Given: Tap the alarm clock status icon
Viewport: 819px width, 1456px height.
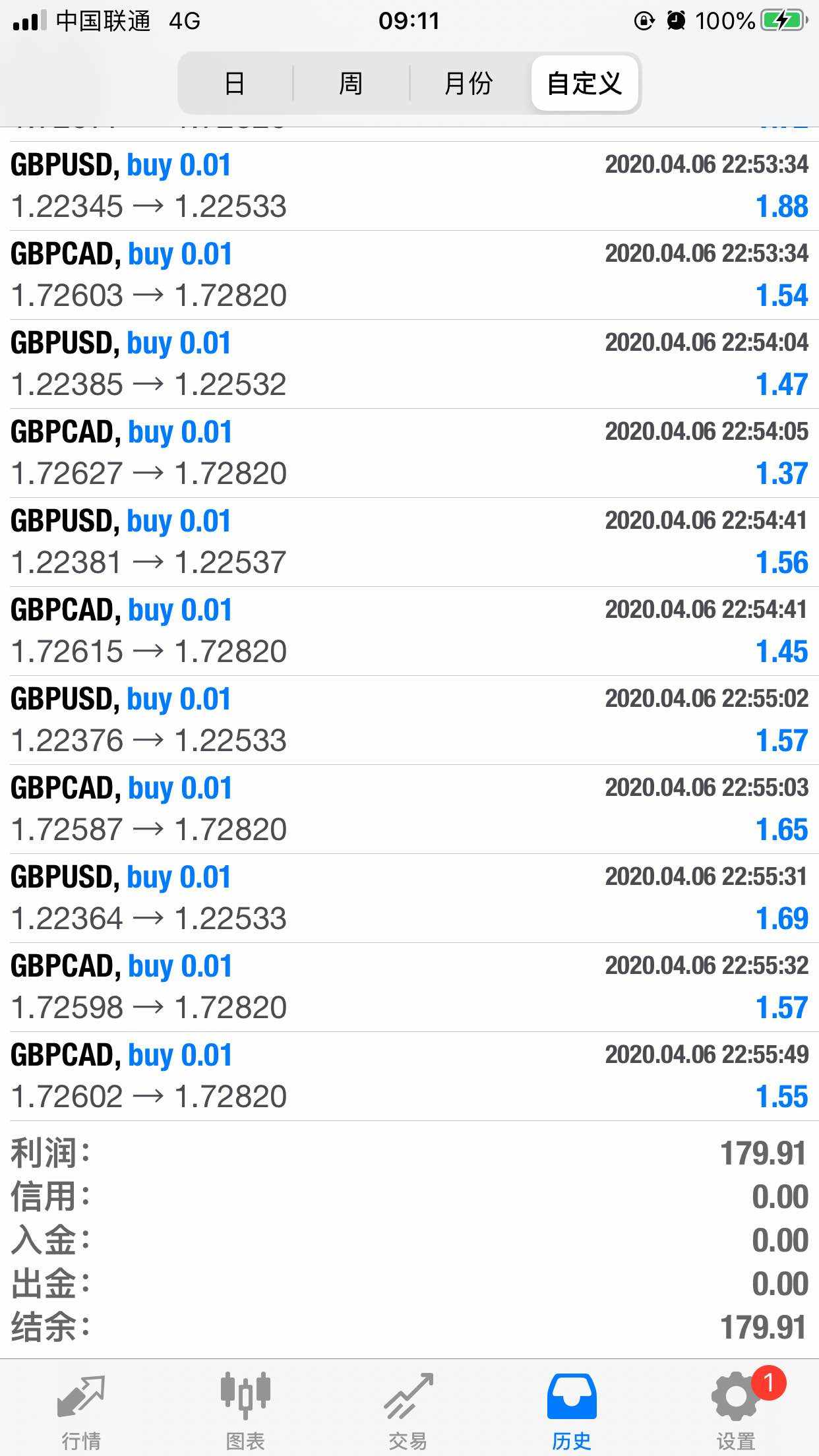Looking at the screenshot, I should pos(676,21).
